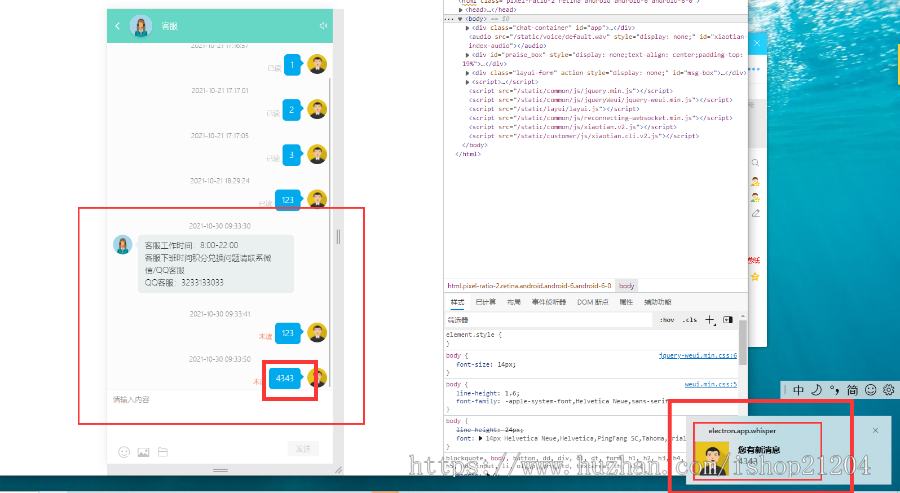
Task: Expand the div praise_box node
Action: (468, 55)
